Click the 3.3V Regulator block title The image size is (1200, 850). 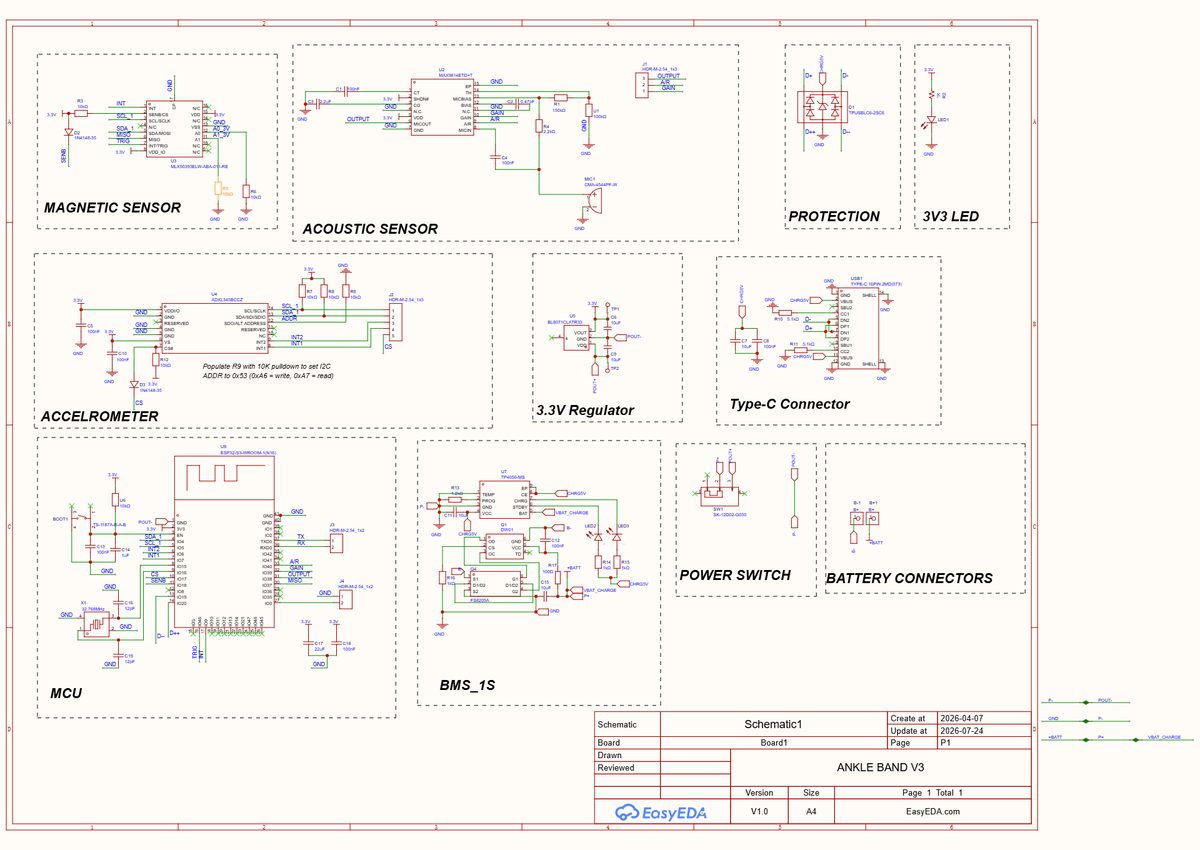pos(585,410)
